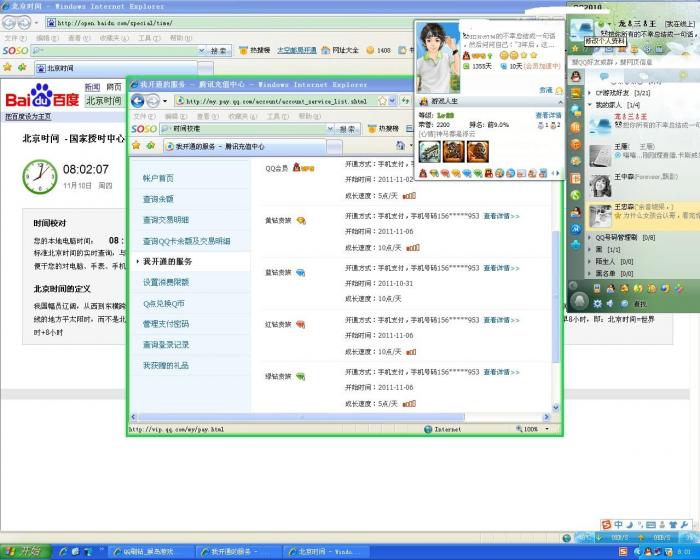This screenshot has width=700, height=560.
Task: Click the first game thumbnail in 游戏人生
Action: (x=429, y=152)
